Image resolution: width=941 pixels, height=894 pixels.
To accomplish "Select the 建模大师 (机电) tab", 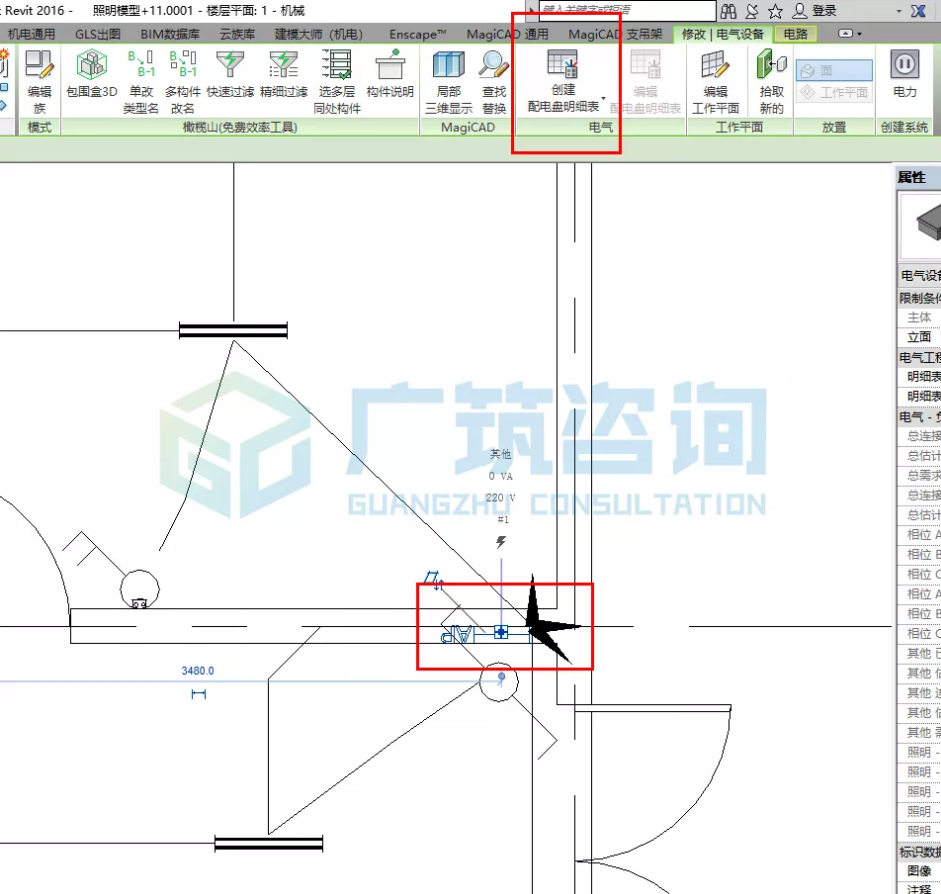I will click(x=319, y=34).
